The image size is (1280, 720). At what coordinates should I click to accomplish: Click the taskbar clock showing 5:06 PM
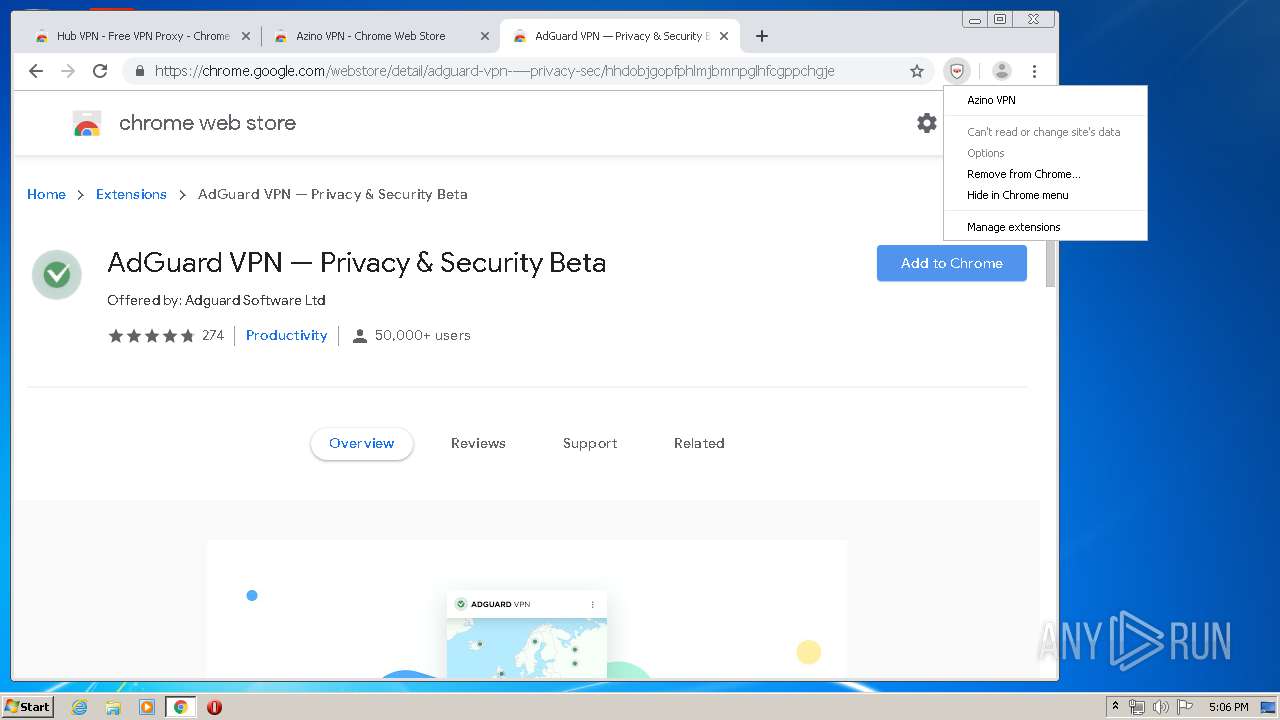click(1228, 707)
